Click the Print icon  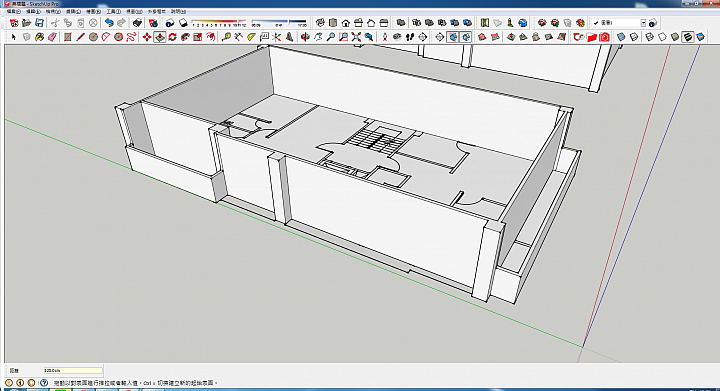point(137,22)
